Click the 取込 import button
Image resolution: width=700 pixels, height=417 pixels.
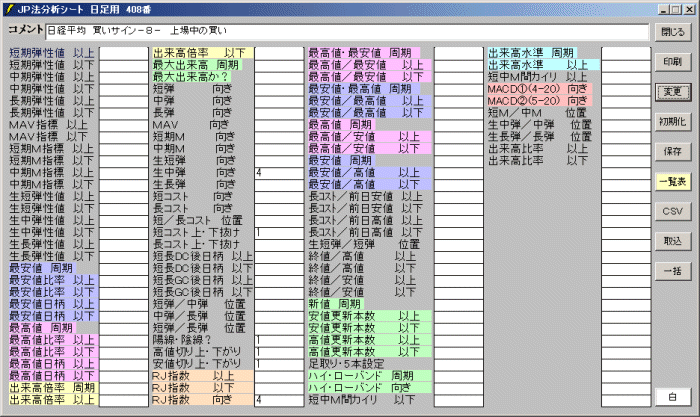(x=672, y=241)
